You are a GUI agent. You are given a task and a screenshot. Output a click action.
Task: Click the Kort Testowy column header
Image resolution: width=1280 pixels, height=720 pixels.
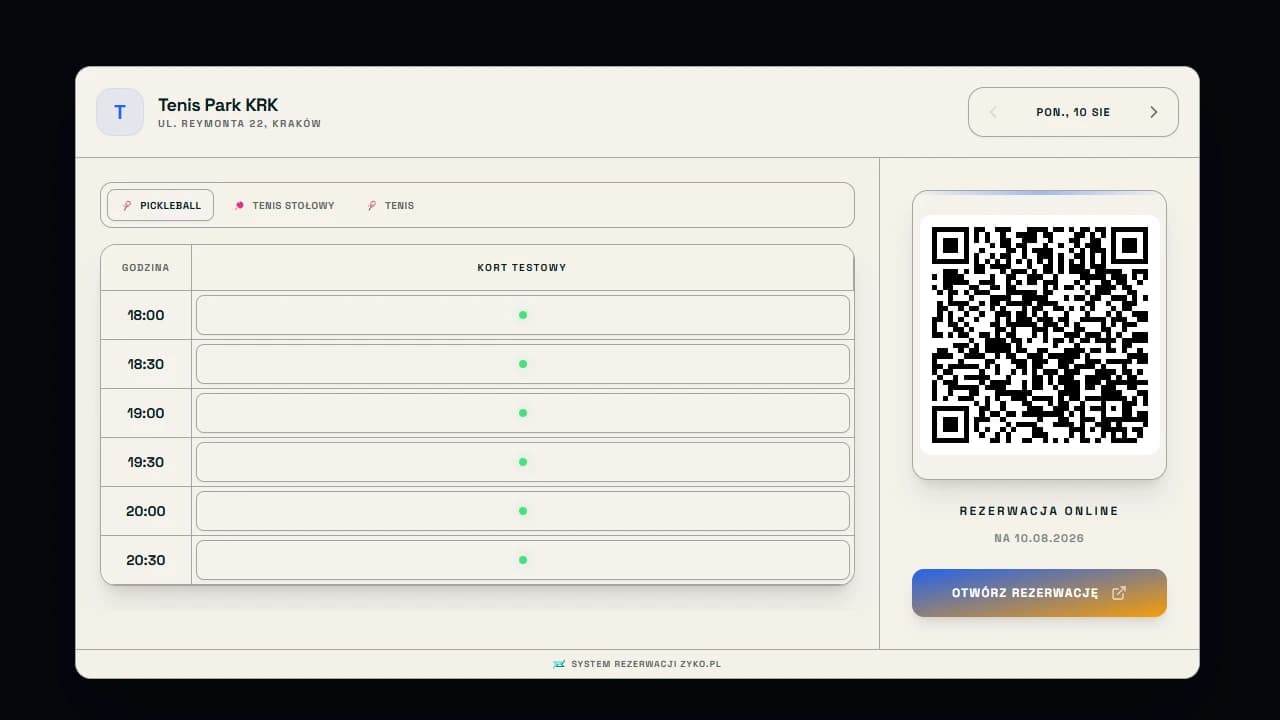coord(522,268)
